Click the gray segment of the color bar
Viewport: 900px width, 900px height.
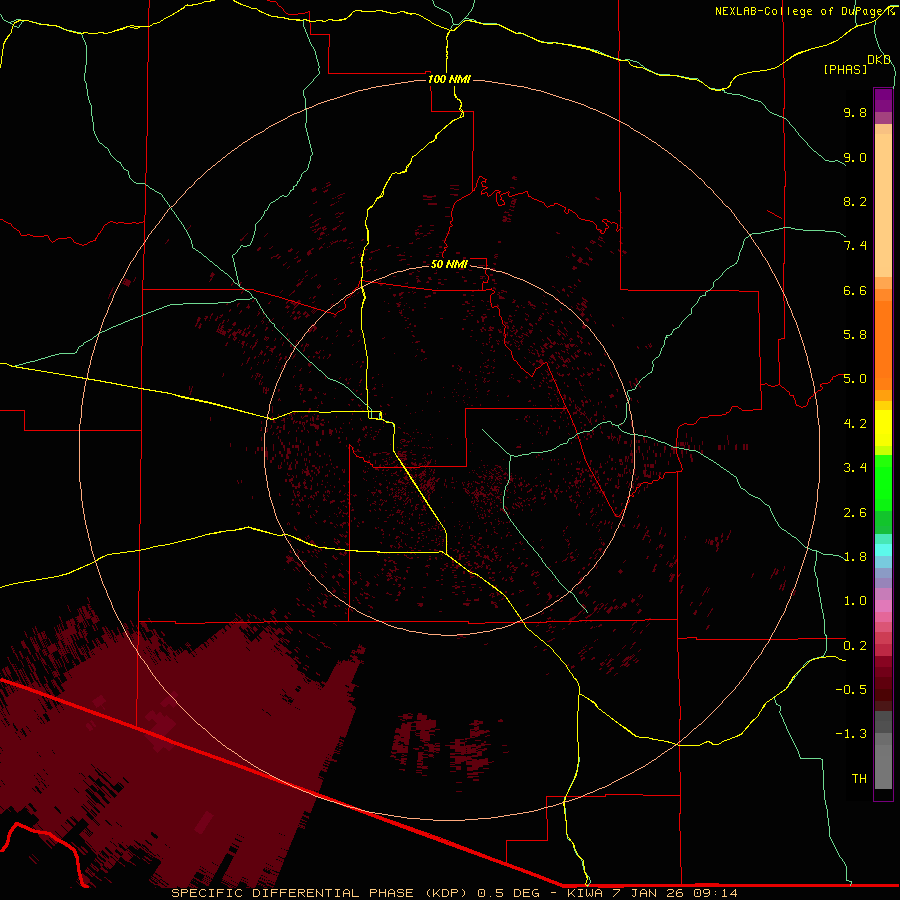click(883, 750)
